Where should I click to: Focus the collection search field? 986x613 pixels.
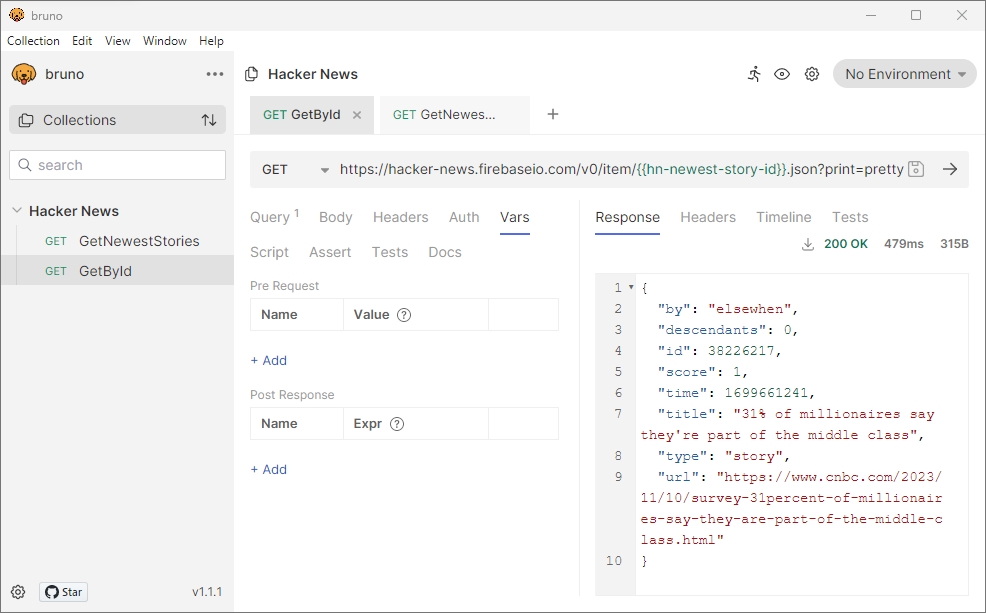[x=118, y=165]
